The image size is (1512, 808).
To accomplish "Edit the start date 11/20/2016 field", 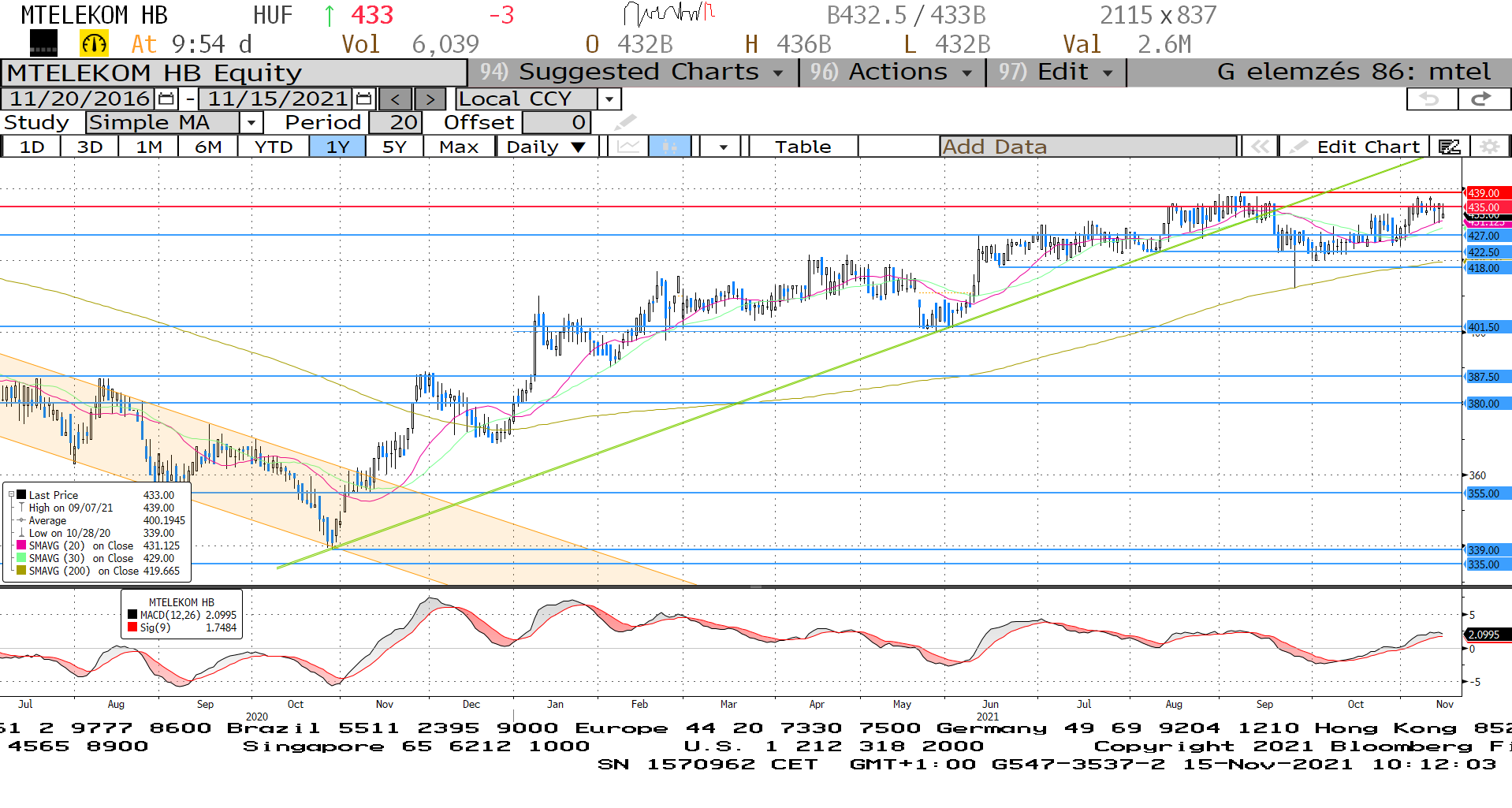I will click(x=79, y=99).
